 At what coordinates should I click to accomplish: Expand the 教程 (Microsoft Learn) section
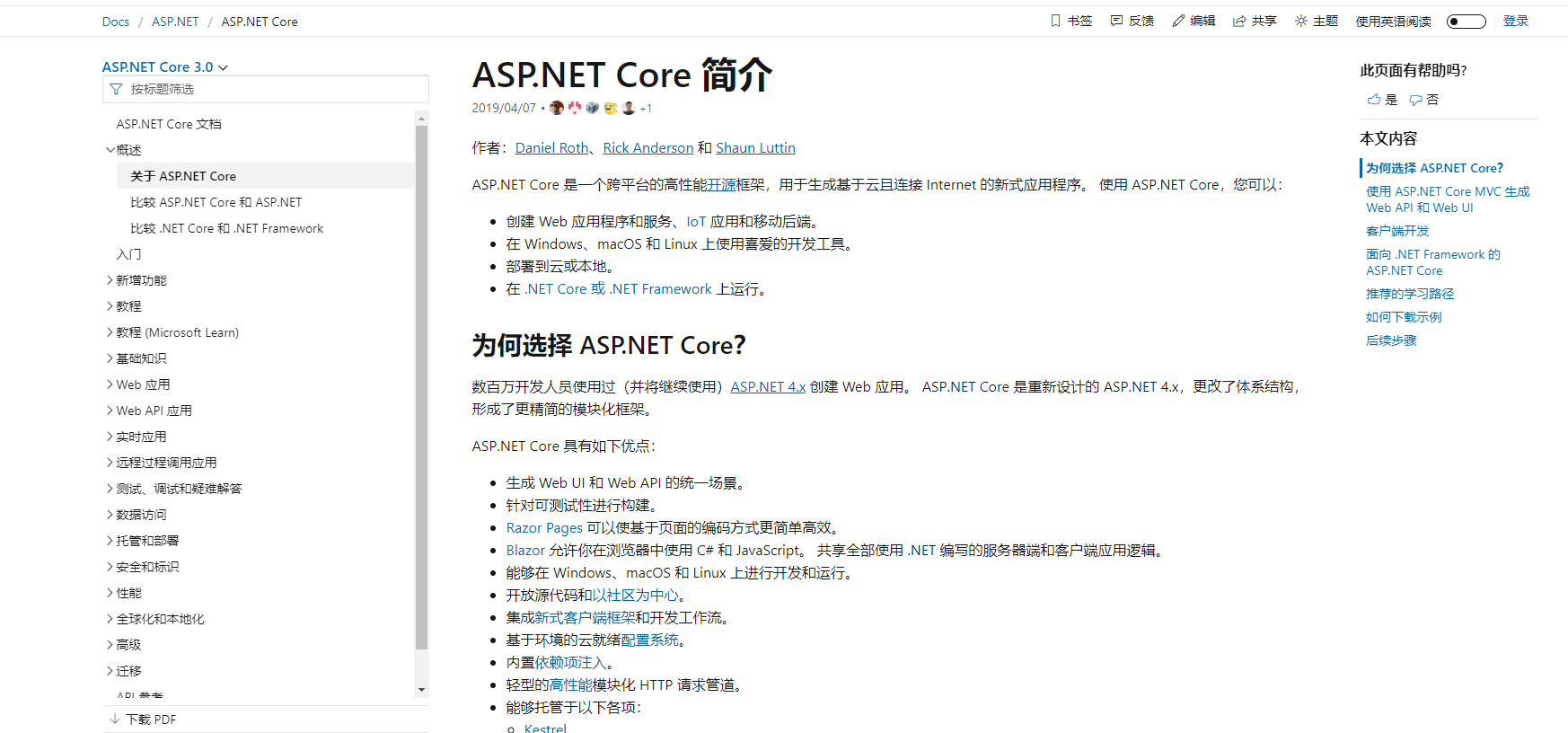[110, 332]
